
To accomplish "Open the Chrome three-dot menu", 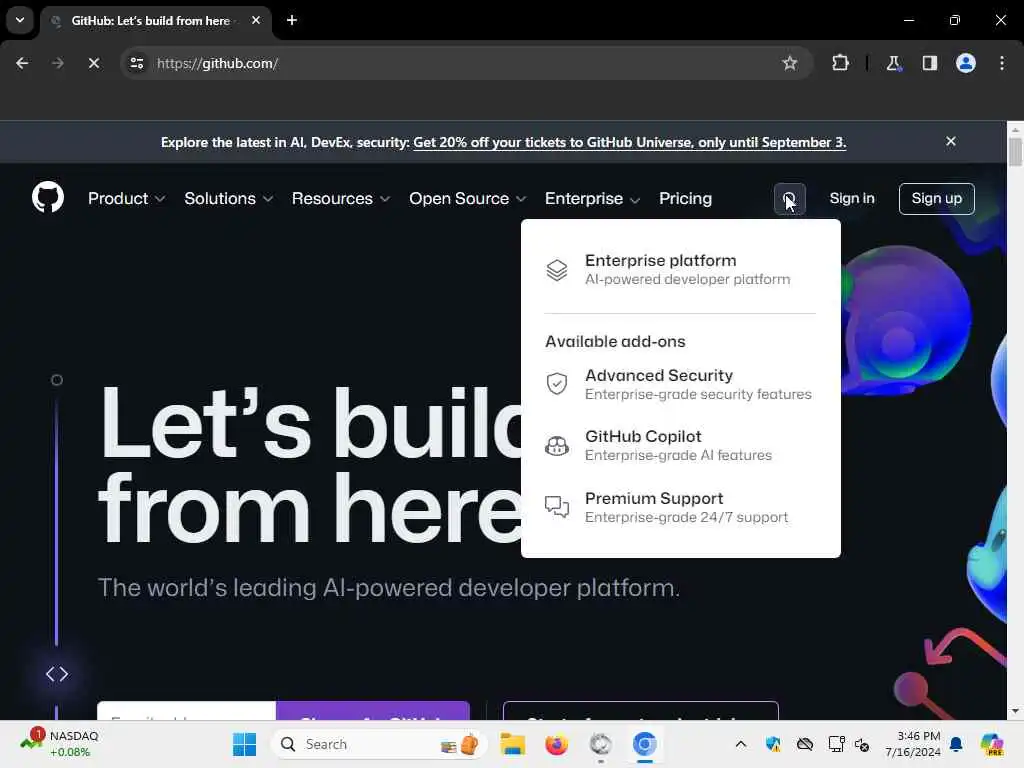I will 1001,63.
